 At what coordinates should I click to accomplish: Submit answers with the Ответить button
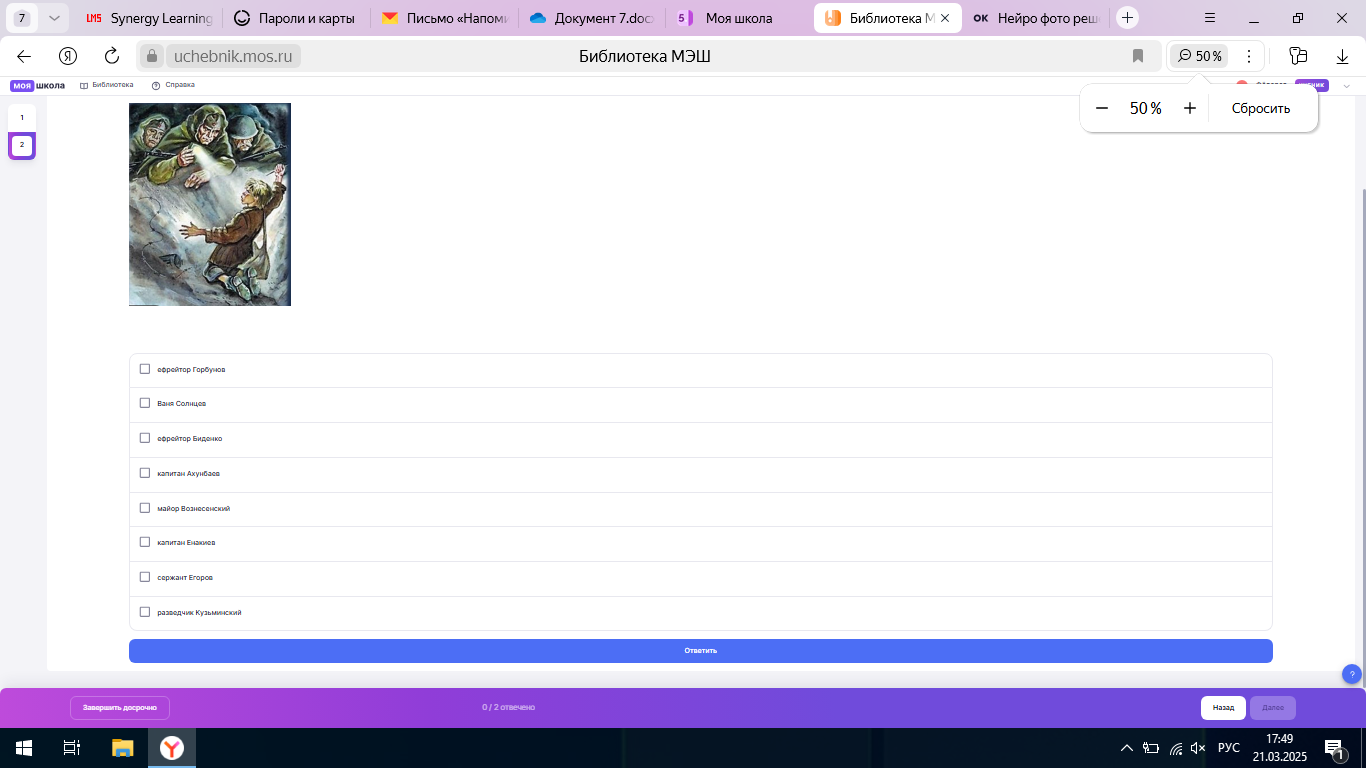701,650
